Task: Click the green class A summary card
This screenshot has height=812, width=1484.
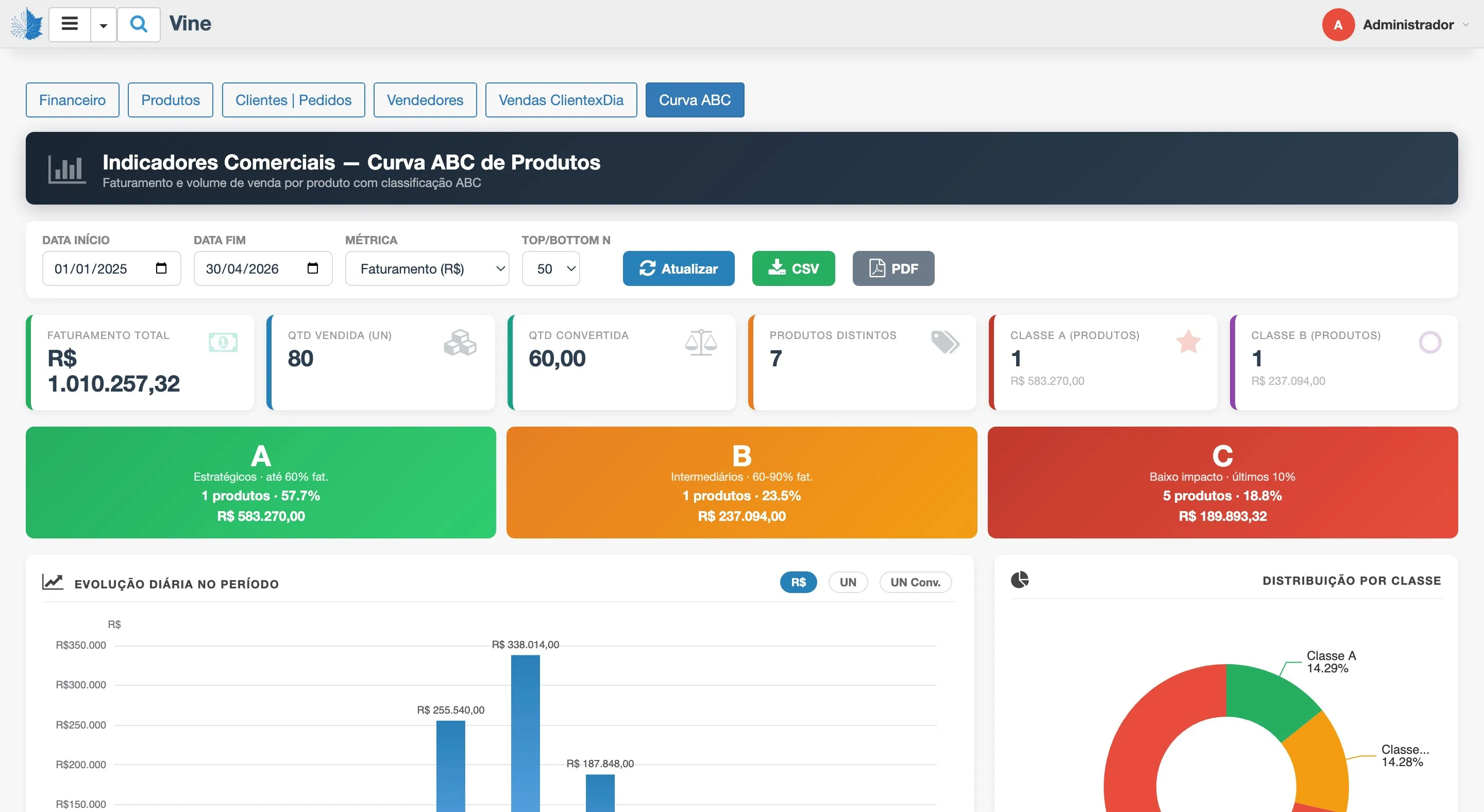Action: (261, 483)
